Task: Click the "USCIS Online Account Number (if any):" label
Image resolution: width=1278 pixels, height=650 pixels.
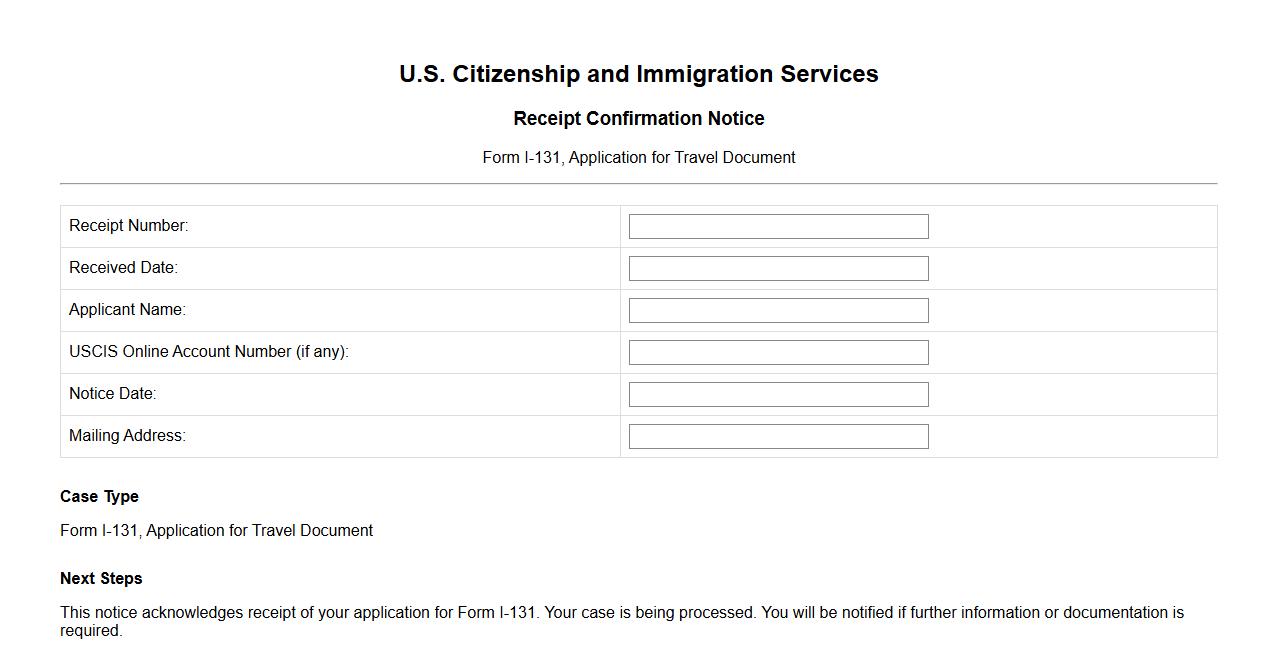Action: pos(209,352)
